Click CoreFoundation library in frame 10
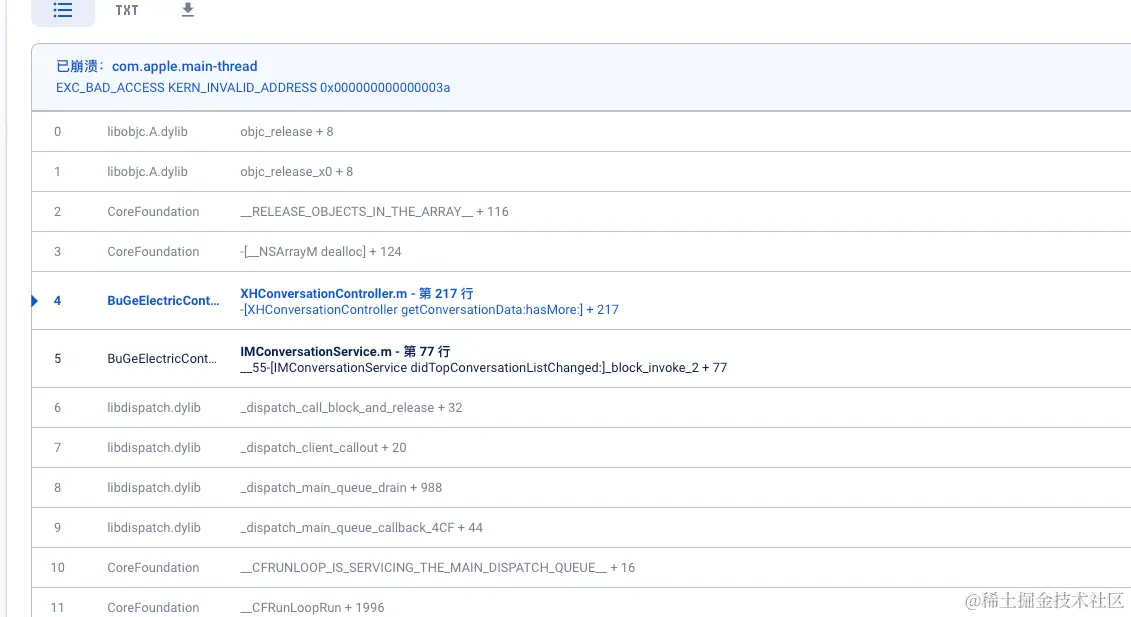Screen dimensions: 1131x617 coord(153,568)
